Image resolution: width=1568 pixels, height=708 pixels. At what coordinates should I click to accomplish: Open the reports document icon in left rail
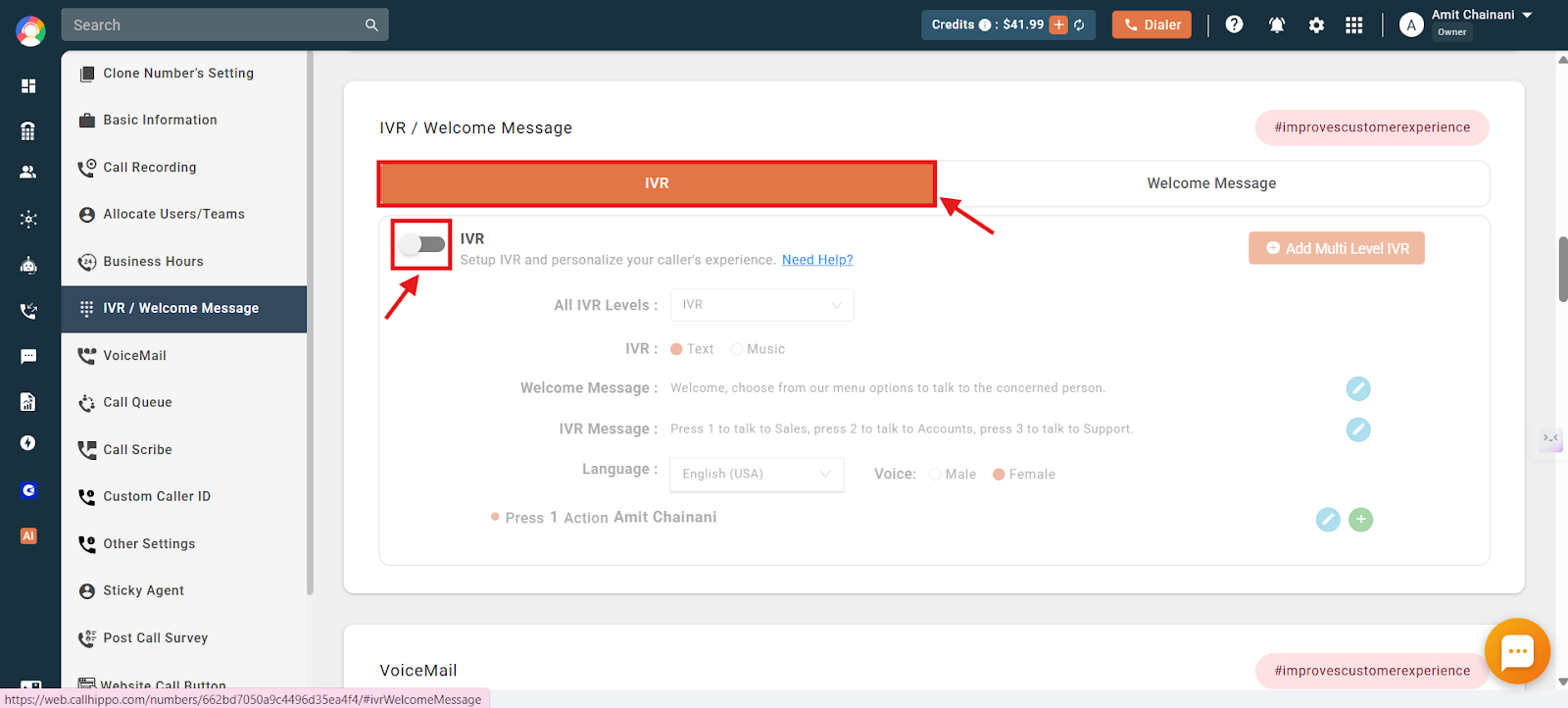[x=28, y=401]
